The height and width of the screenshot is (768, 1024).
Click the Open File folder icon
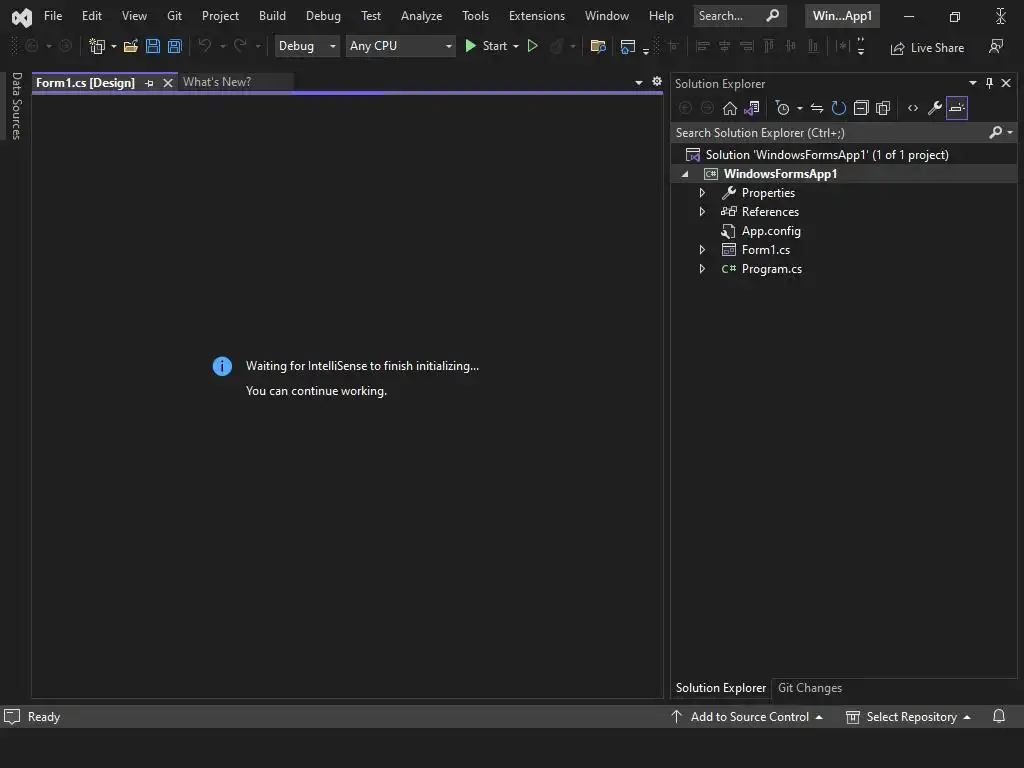click(x=131, y=46)
